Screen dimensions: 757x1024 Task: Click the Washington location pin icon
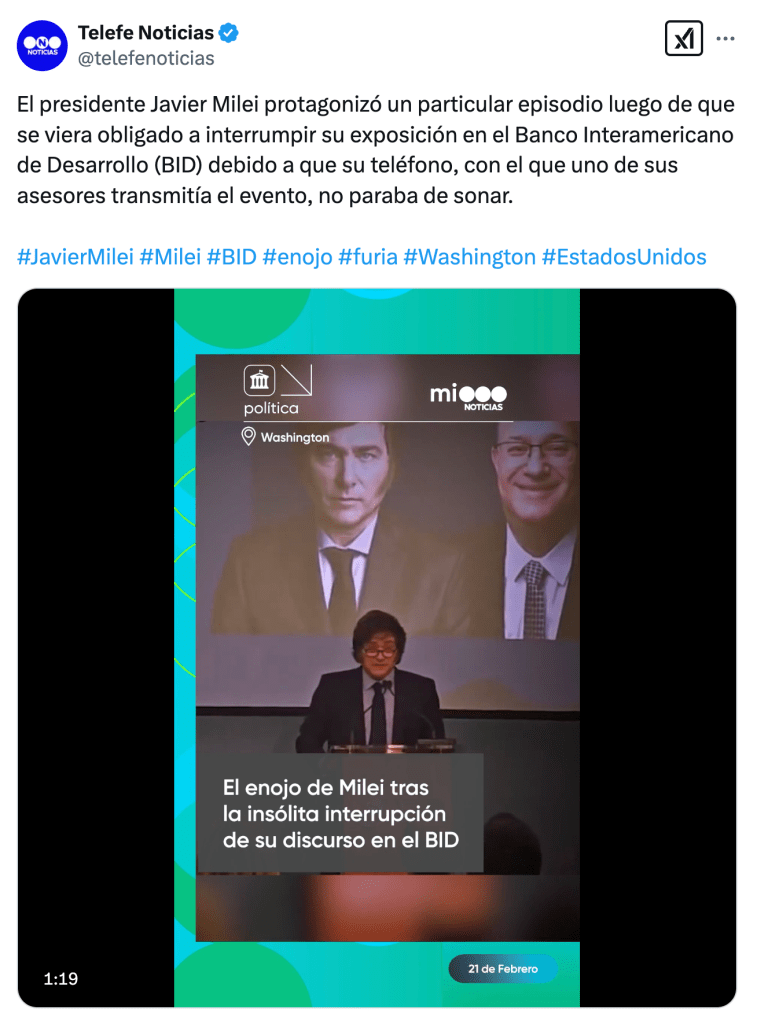[x=248, y=436]
